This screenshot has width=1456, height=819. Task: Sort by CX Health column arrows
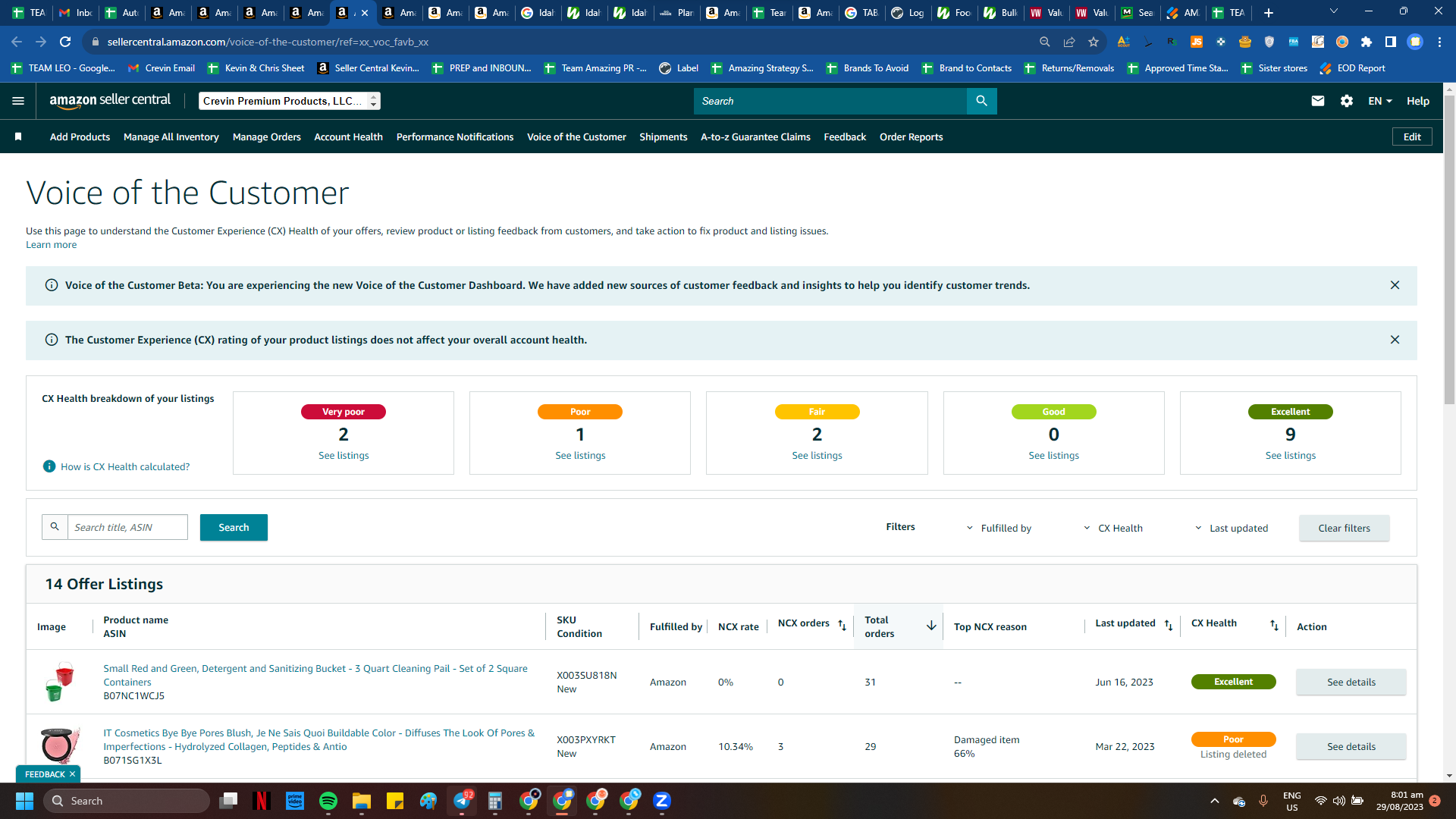1274,625
